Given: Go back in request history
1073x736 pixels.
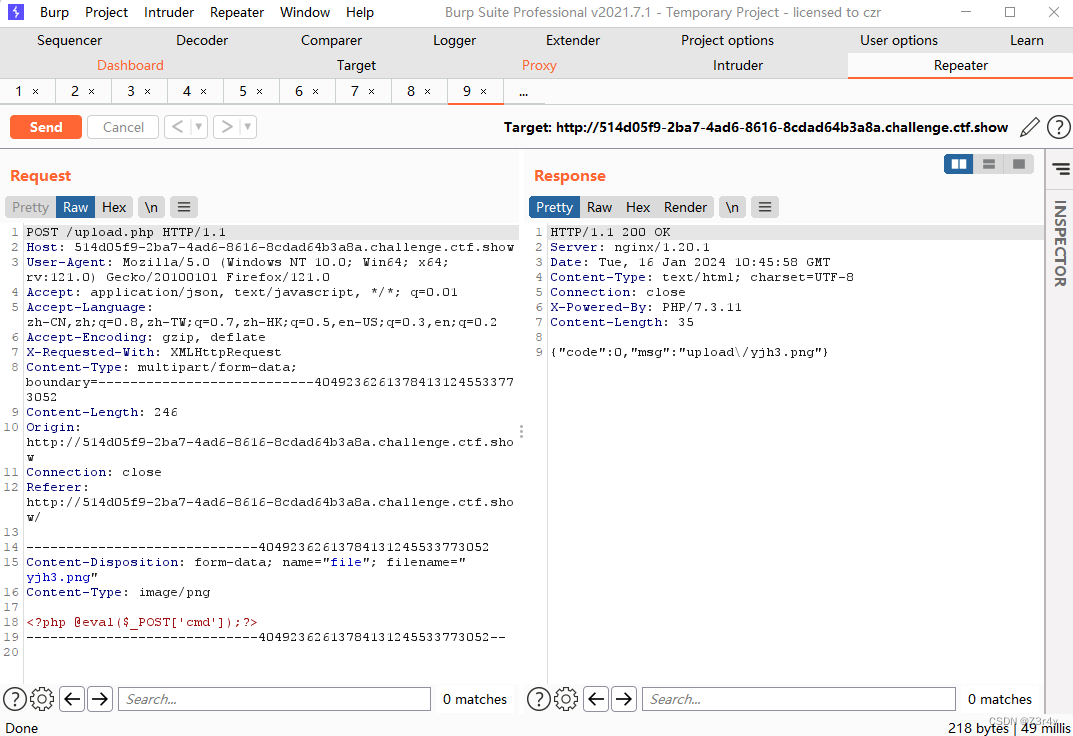Looking at the screenshot, I should pyautogui.click(x=177, y=127).
